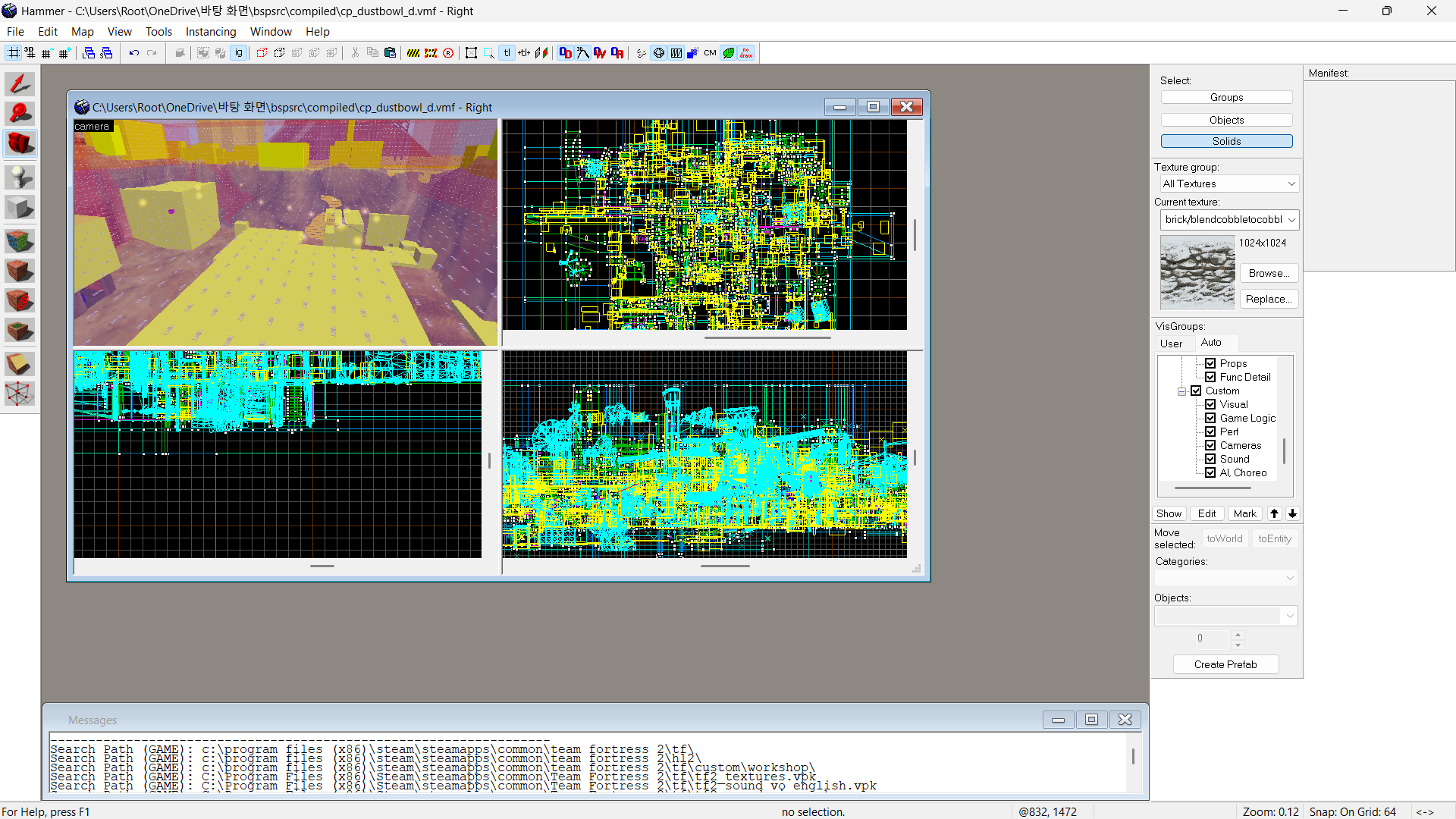
Task: Switch to the Auto visgroups tab
Action: [1211, 343]
